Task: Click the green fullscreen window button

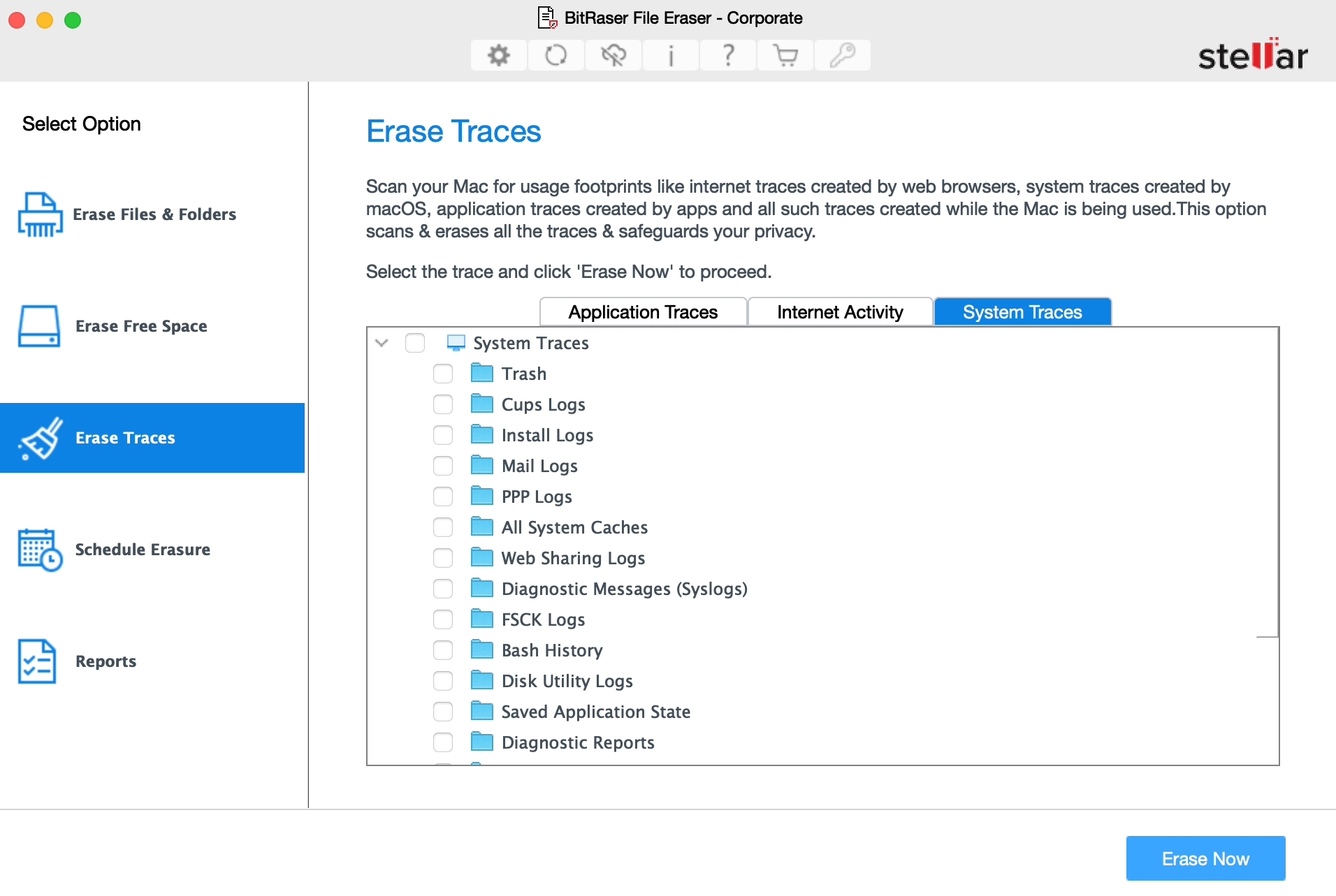Action: click(73, 20)
